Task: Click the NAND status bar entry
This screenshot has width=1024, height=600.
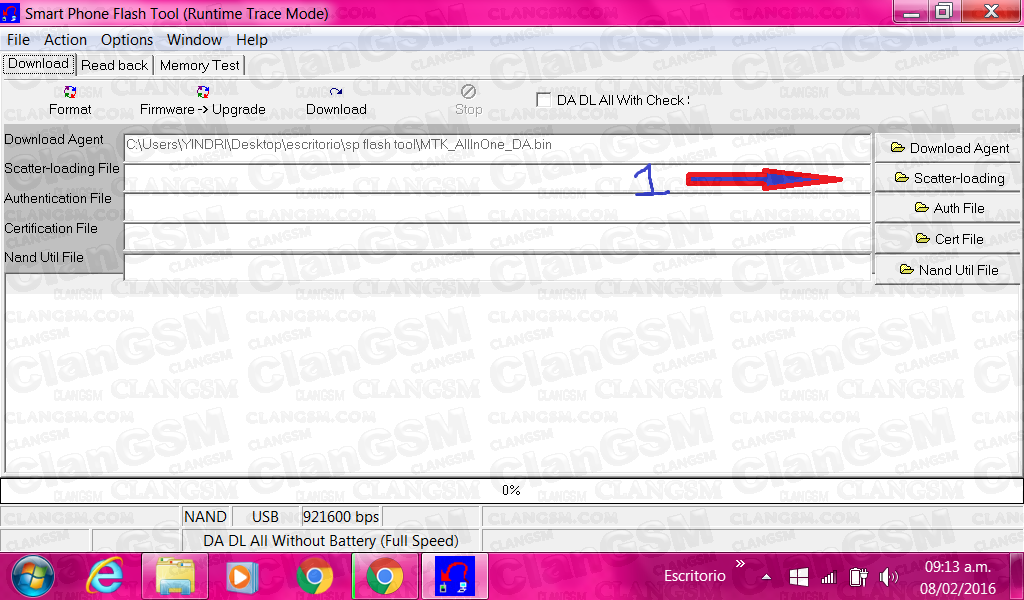Action: tap(205, 517)
